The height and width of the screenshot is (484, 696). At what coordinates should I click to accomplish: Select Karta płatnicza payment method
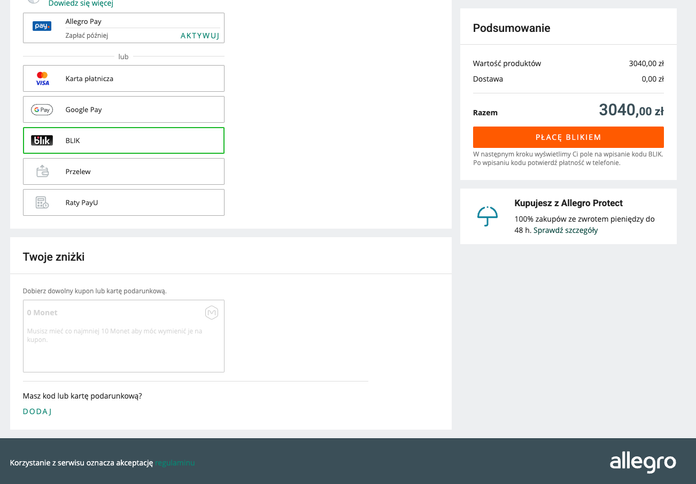(x=124, y=79)
